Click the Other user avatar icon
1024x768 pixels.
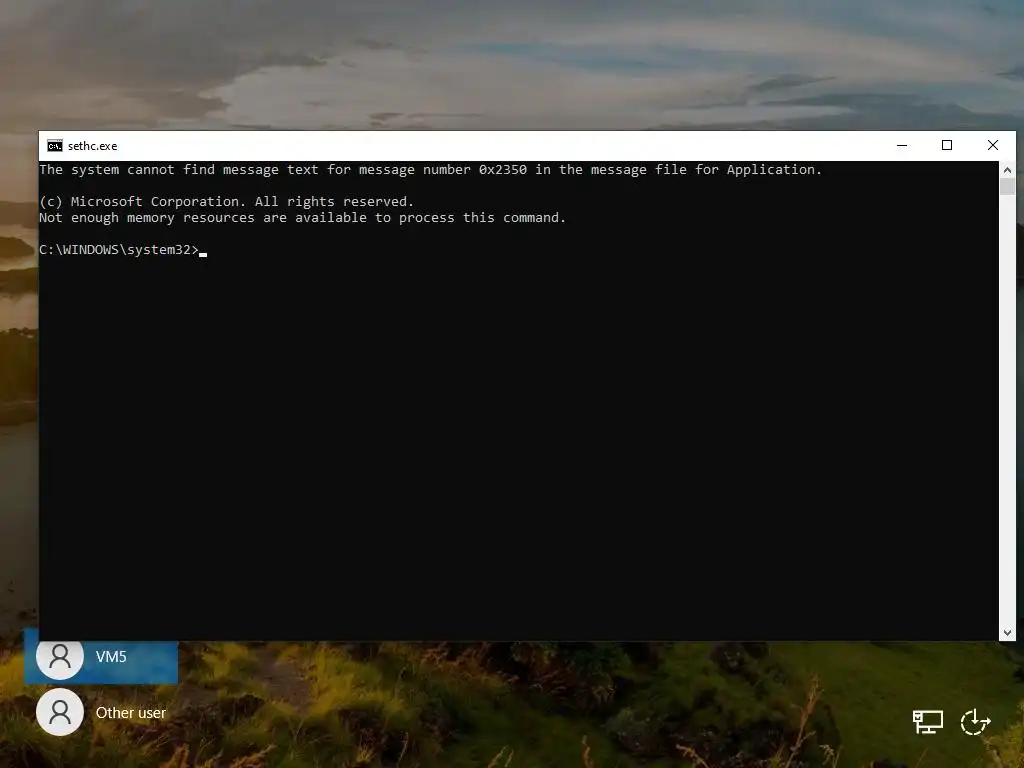click(60, 712)
